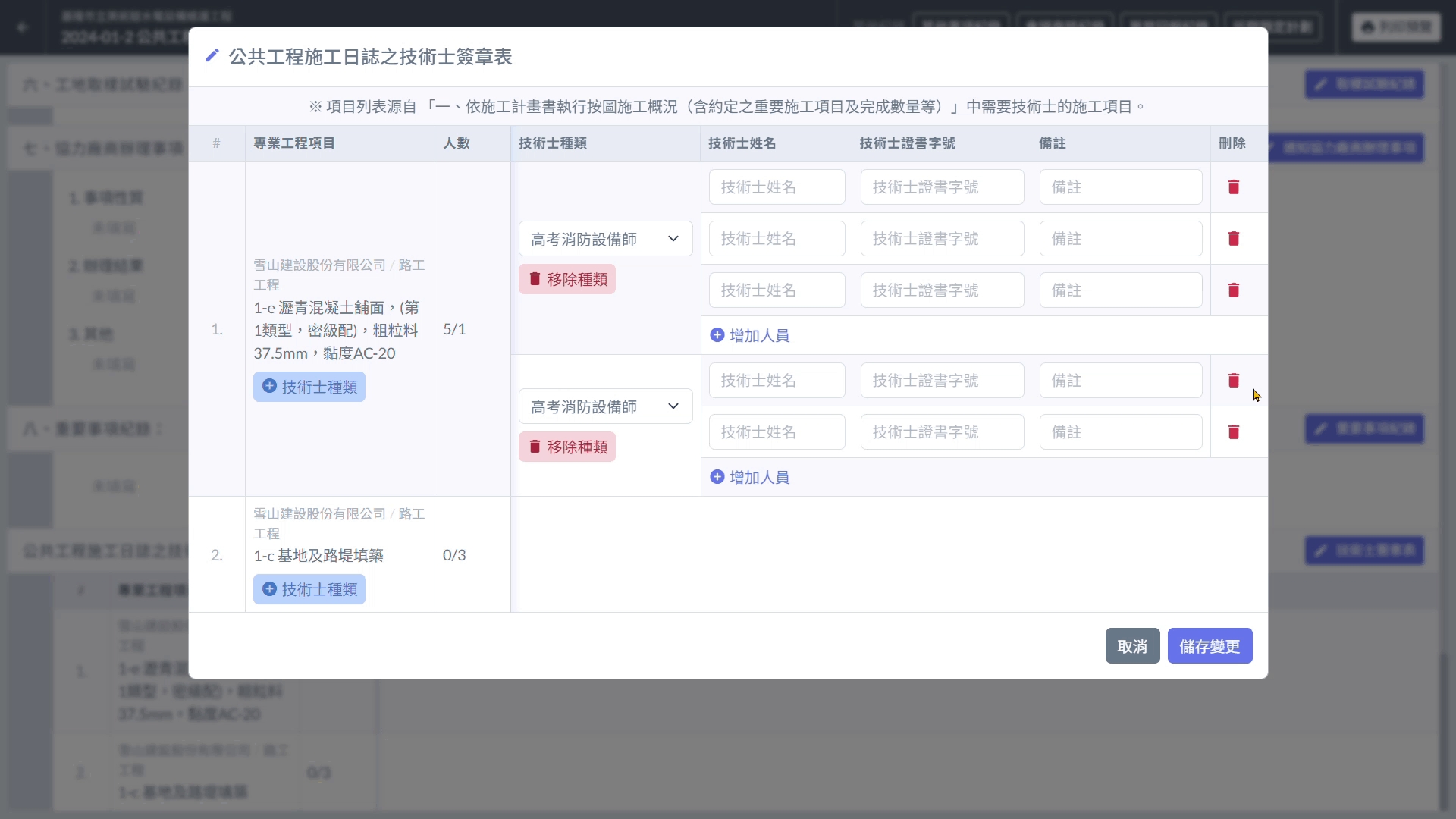
Task: Click pencil icon beside dialog title
Action: (x=212, y=55)
